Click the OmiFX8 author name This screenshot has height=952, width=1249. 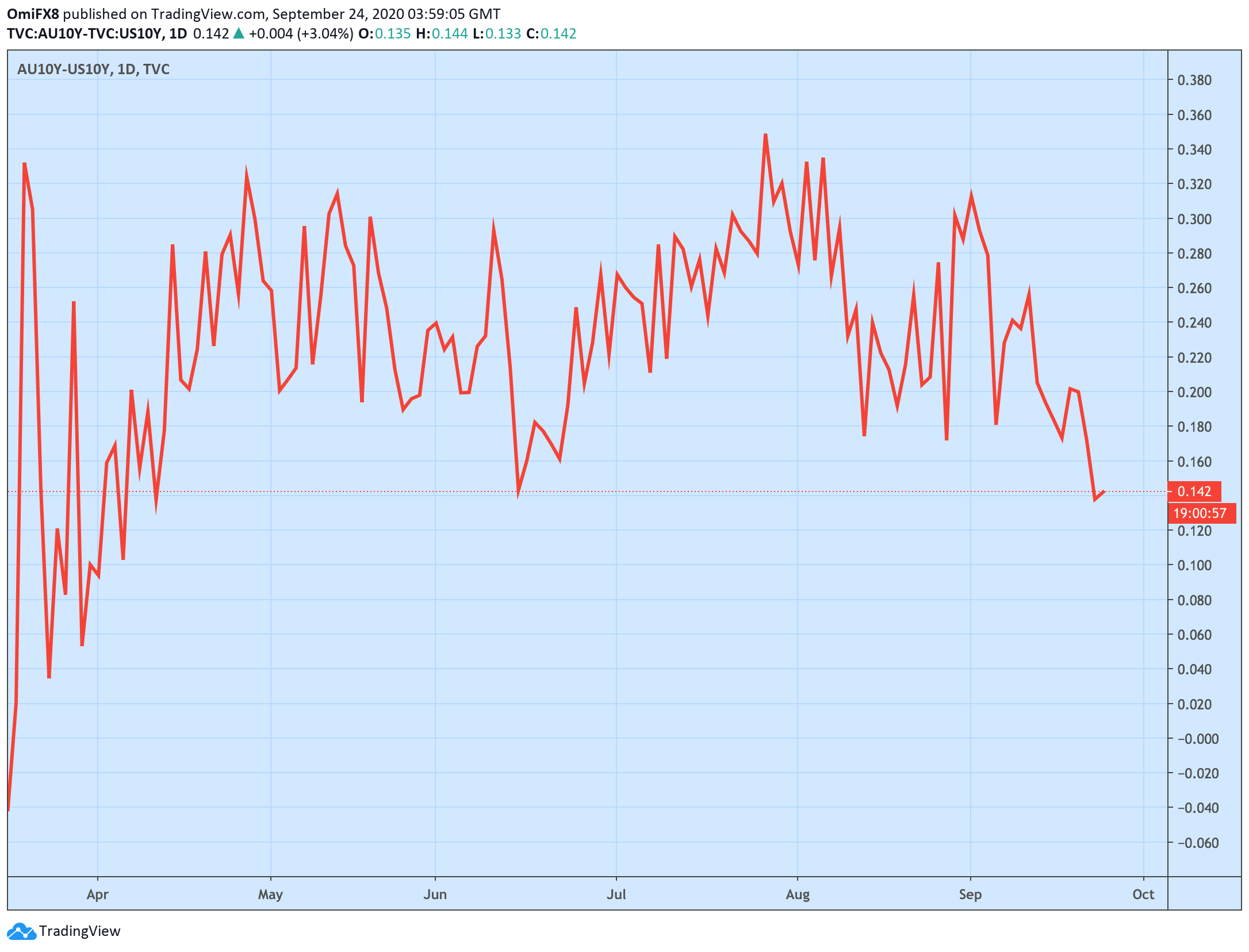pyautogui.click(x=33, y=14)
